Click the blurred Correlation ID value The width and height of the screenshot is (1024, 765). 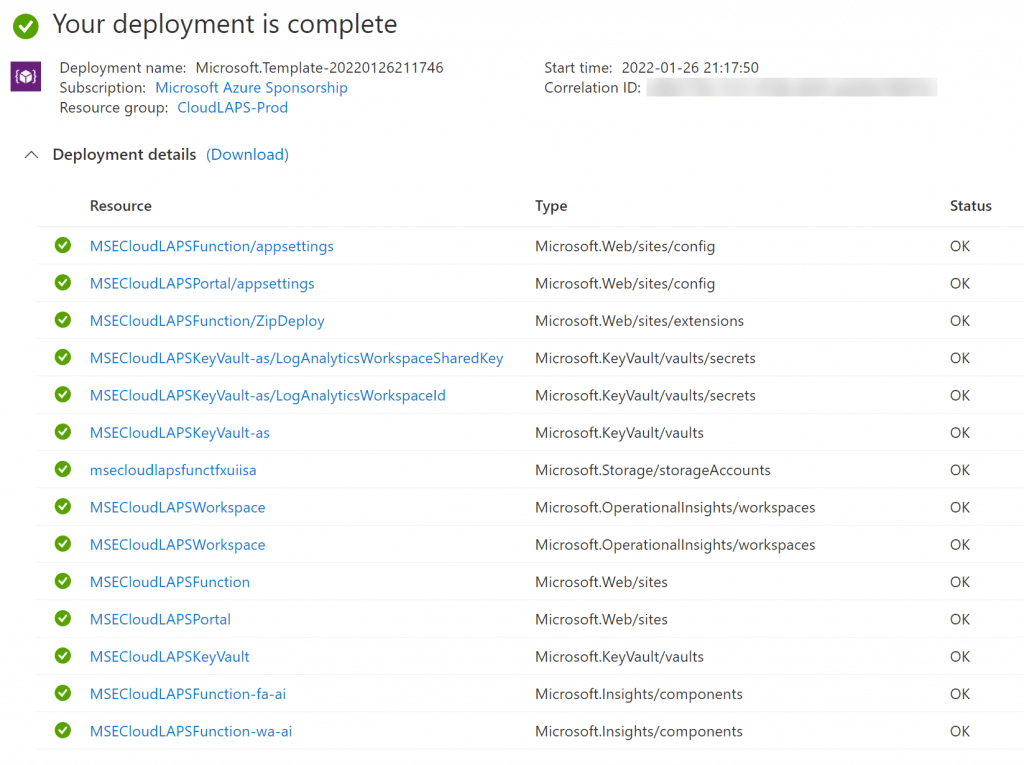(x=792, y=88)
